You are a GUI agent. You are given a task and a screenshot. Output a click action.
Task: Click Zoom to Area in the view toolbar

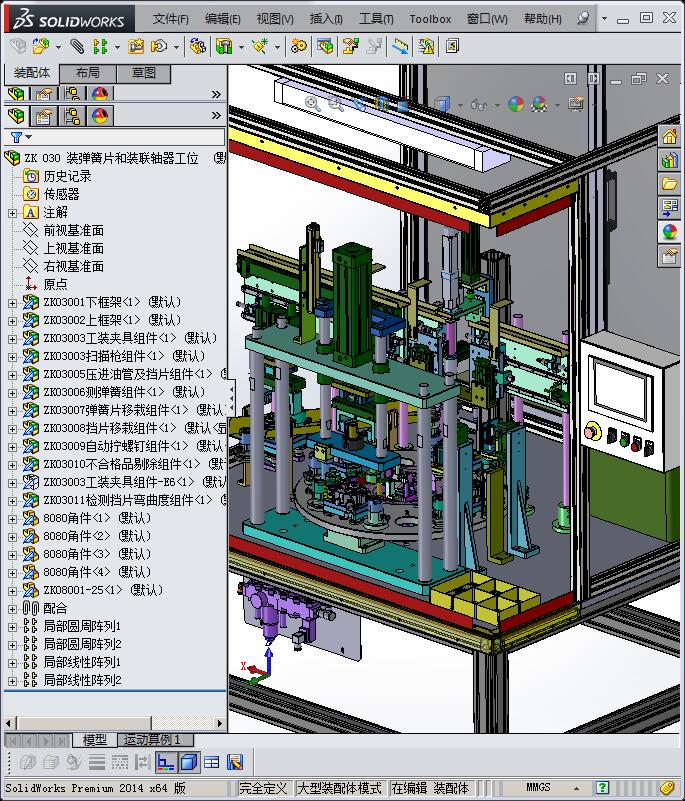coord(336,104)
